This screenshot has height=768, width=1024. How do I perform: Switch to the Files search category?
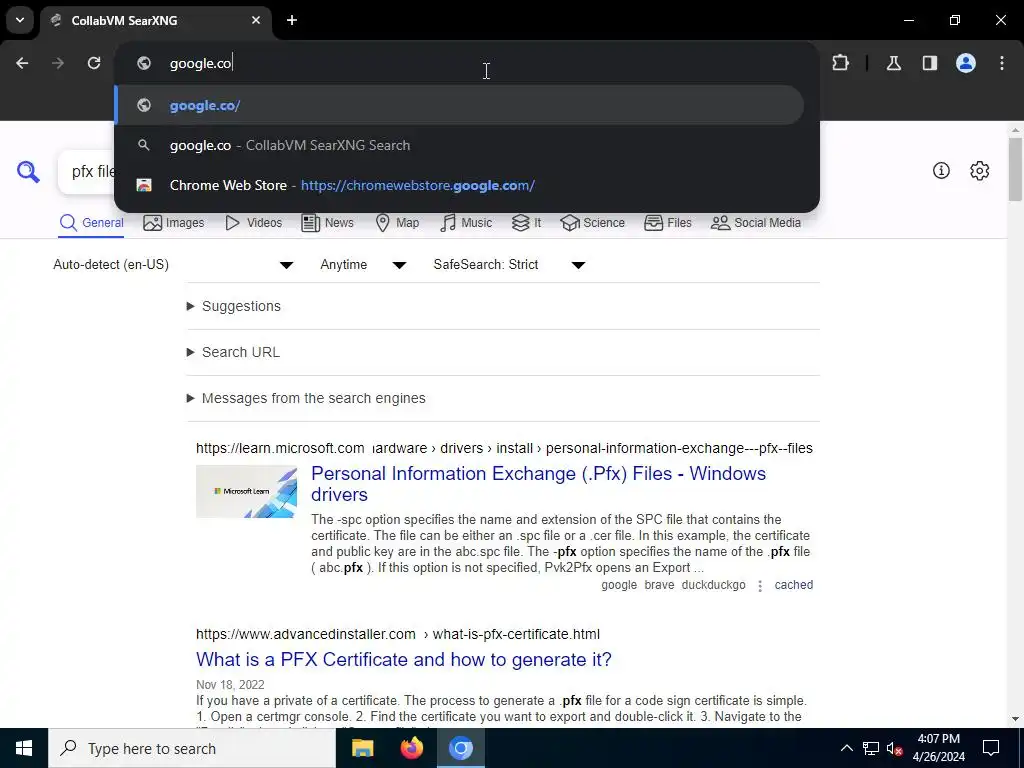667,223
